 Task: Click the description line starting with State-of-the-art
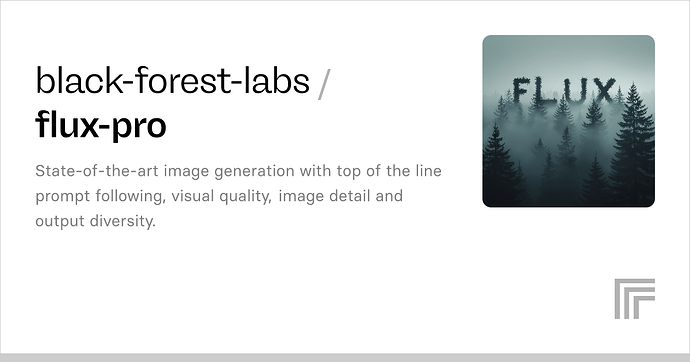pos(239,171)
